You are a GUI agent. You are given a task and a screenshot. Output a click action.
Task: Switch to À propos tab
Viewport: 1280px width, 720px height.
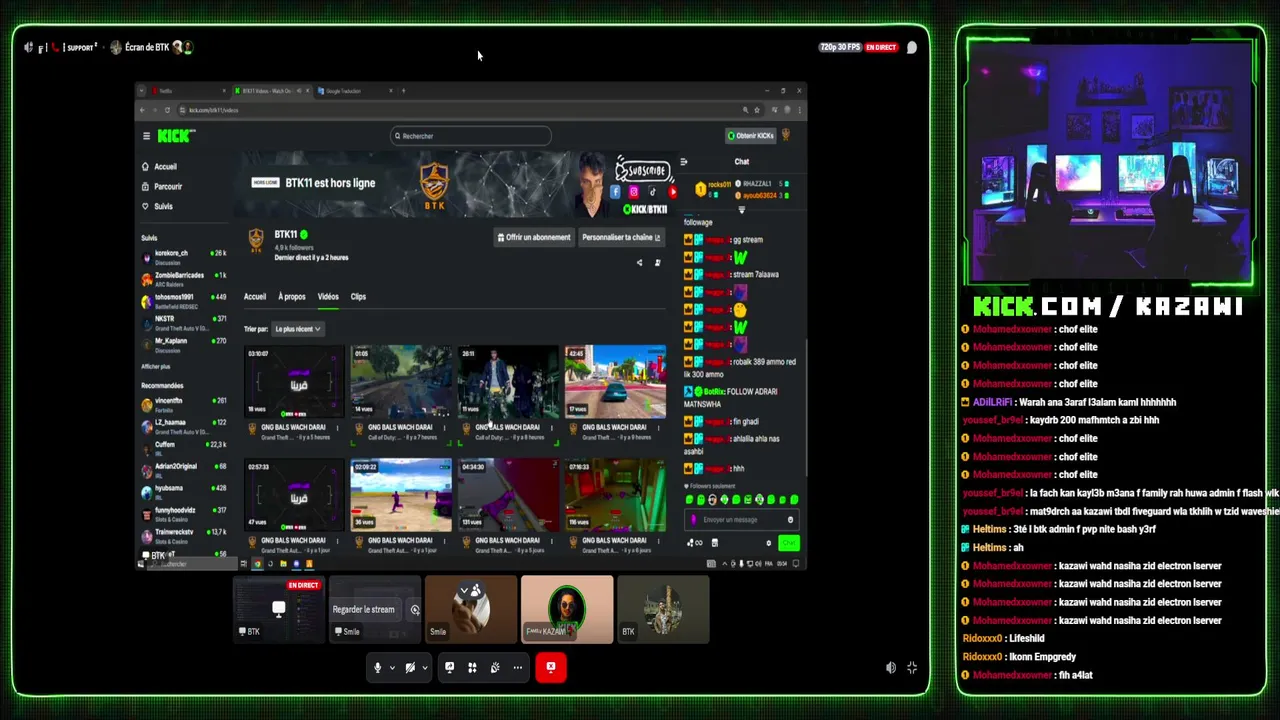tap(292, 297)
